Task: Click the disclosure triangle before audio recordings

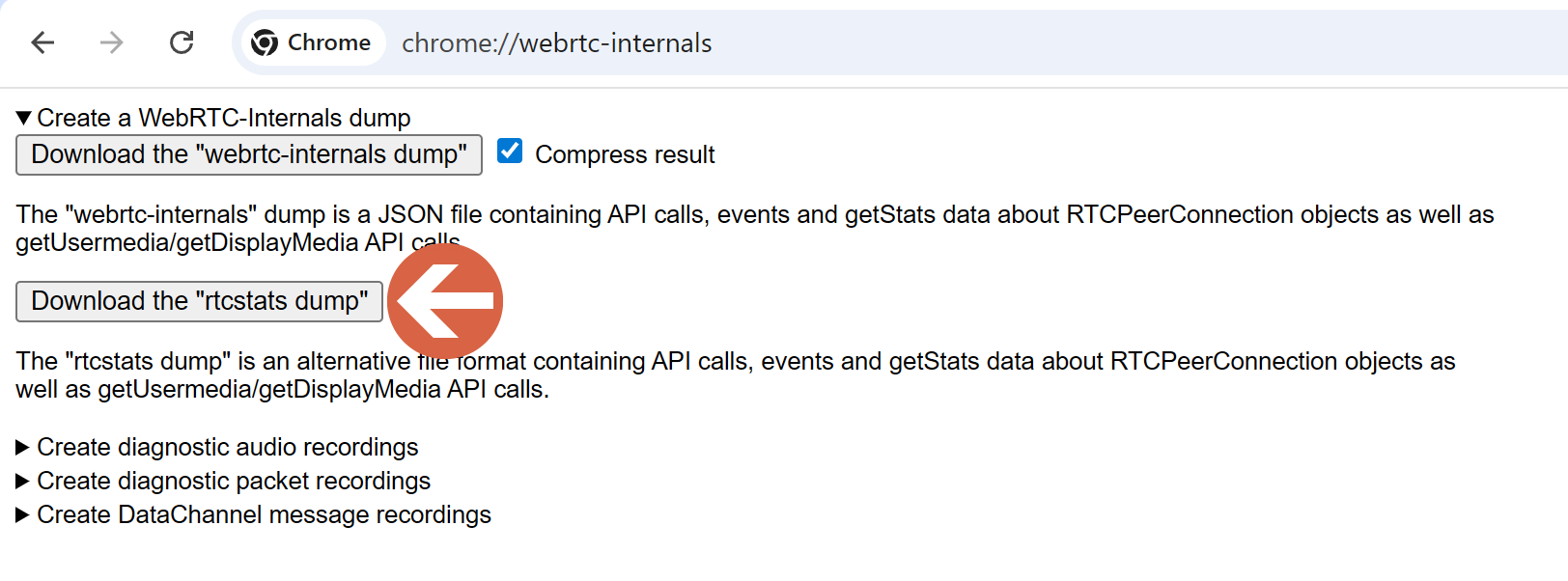Action: (x=23, y=447)
